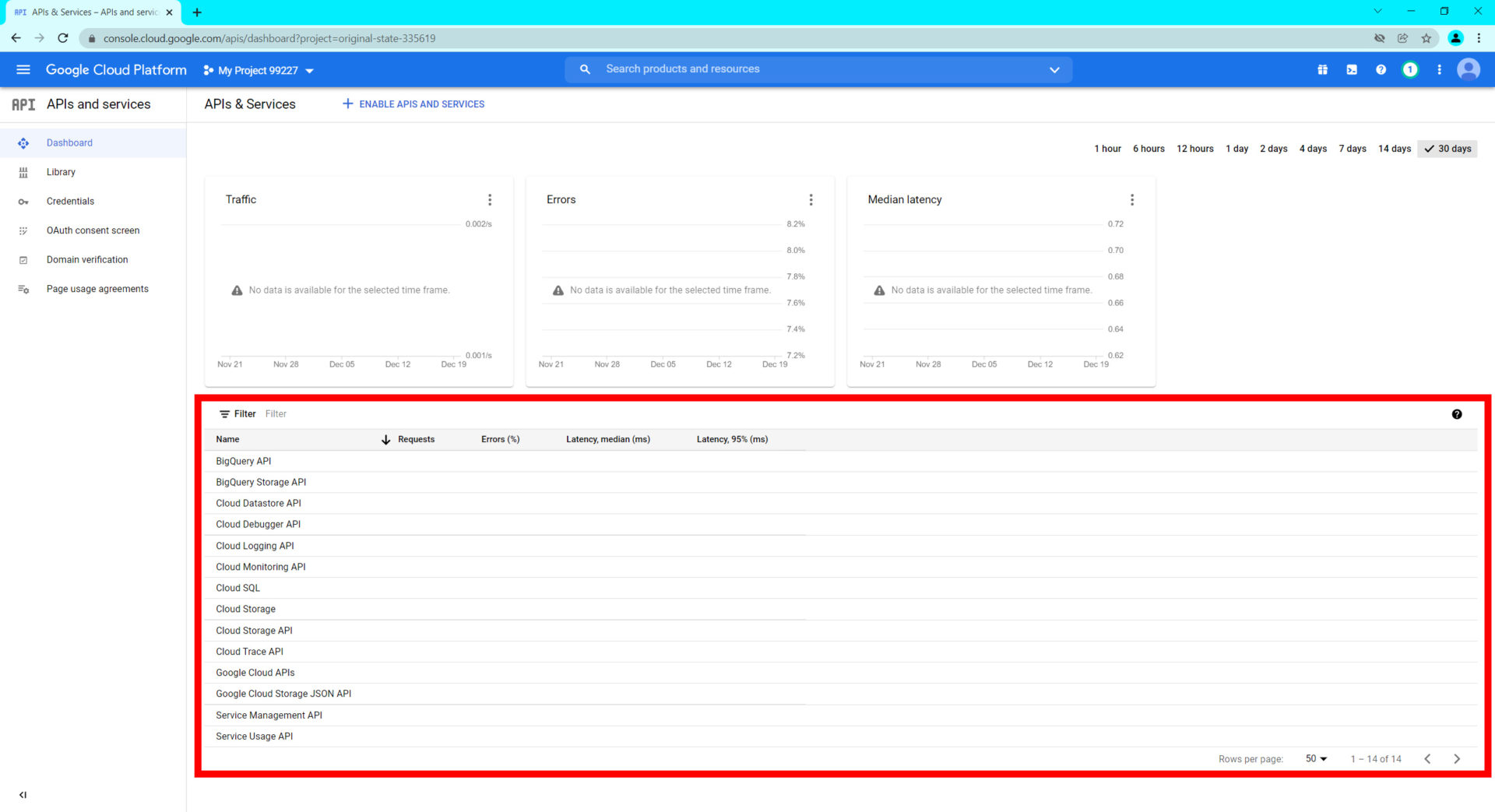Open Chrome tab search chevron
Screen dimensions: 1495x812
click(x=1377, y=11)
